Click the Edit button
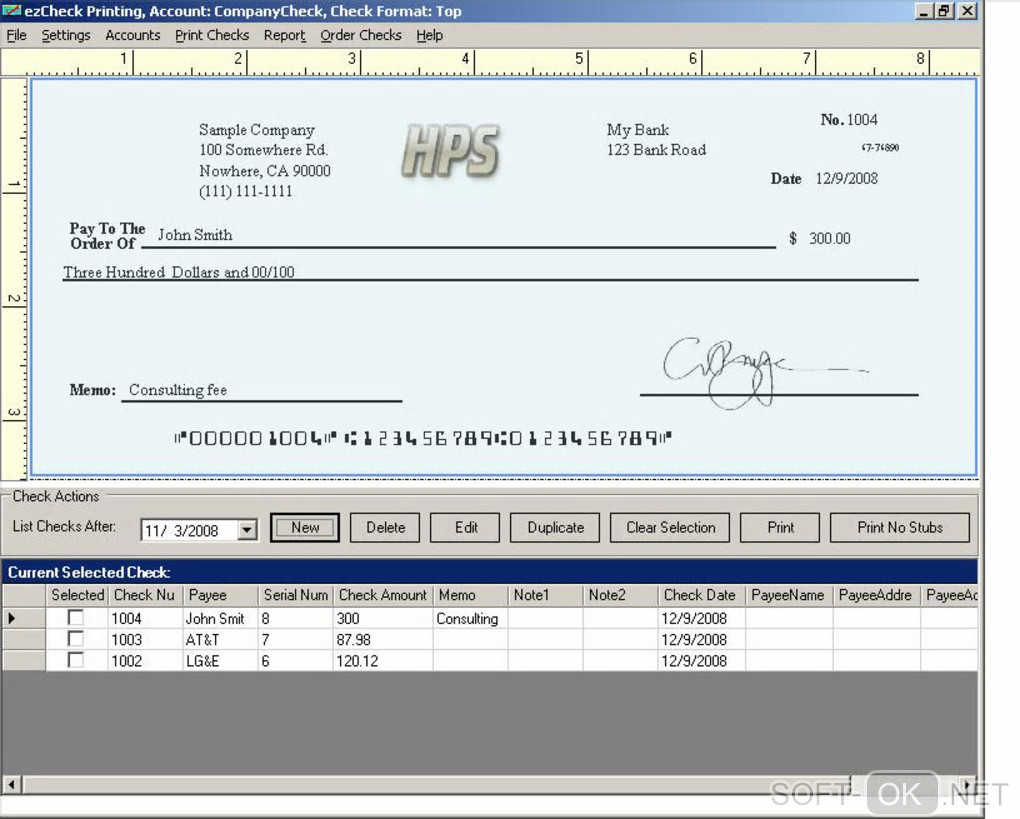Viewport: 1020px width, 819px height. (x=465, y=528)
